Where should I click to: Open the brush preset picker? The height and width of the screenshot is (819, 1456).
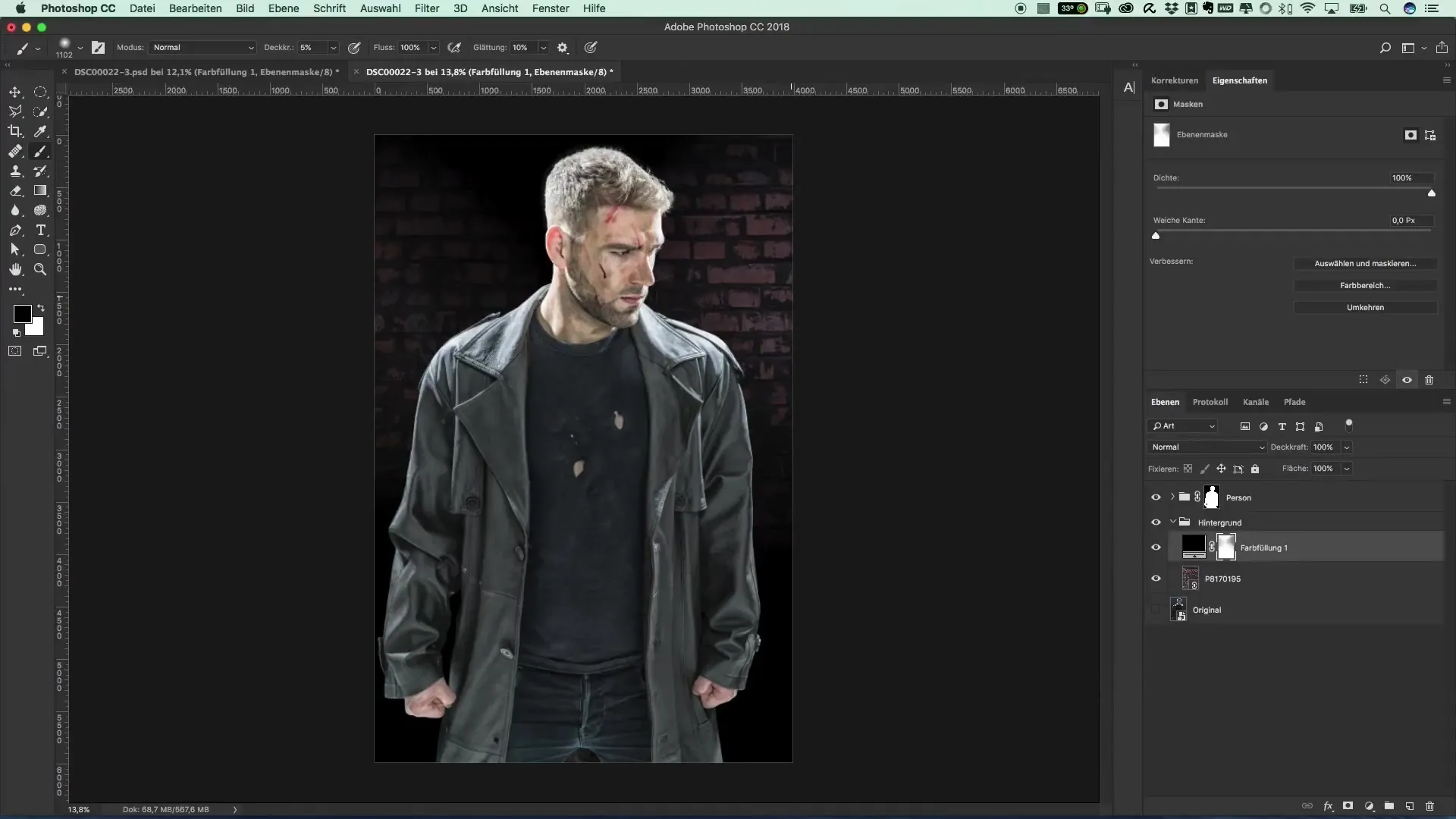click(80, 48)
